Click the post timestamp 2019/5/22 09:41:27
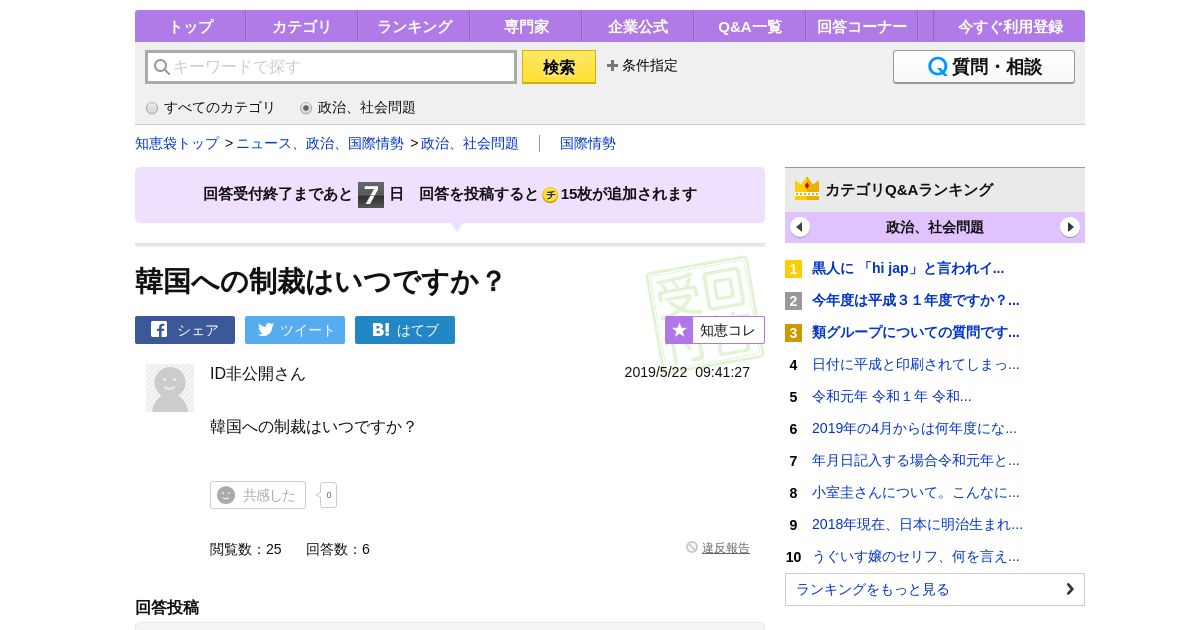 tap(687, 372)
